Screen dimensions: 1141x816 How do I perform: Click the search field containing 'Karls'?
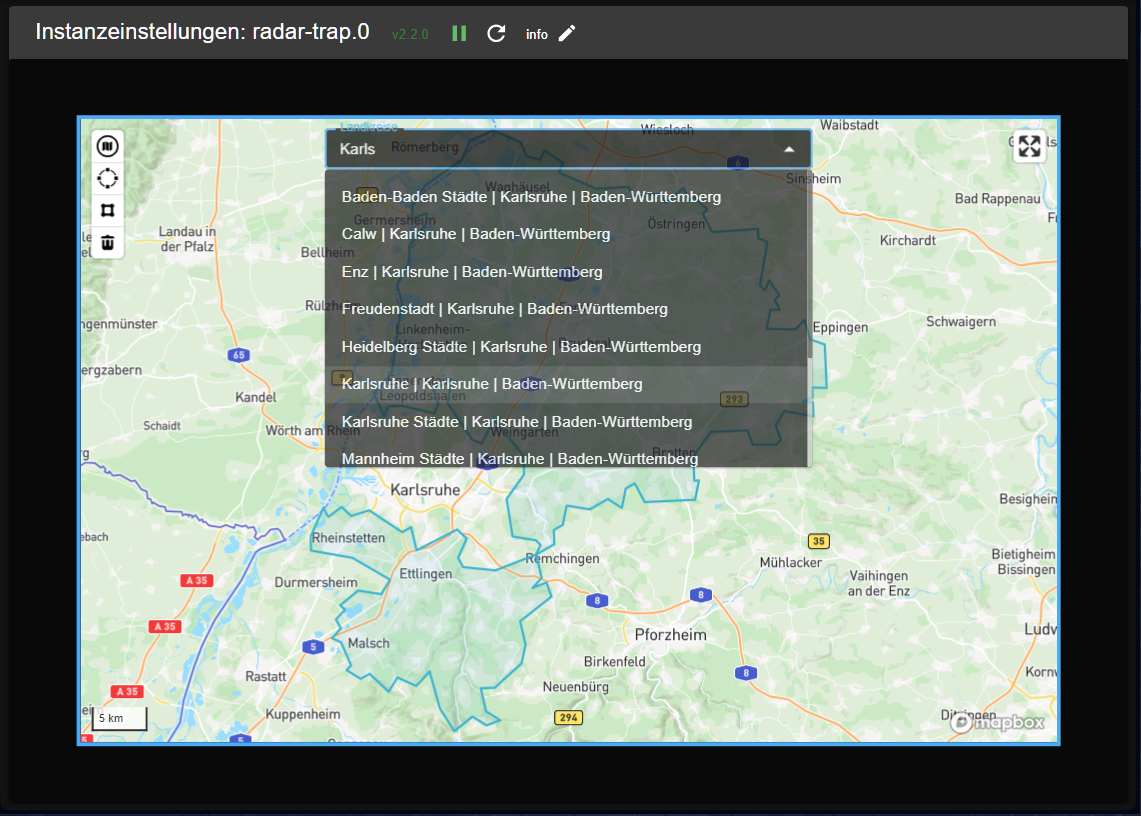[568, 149]
